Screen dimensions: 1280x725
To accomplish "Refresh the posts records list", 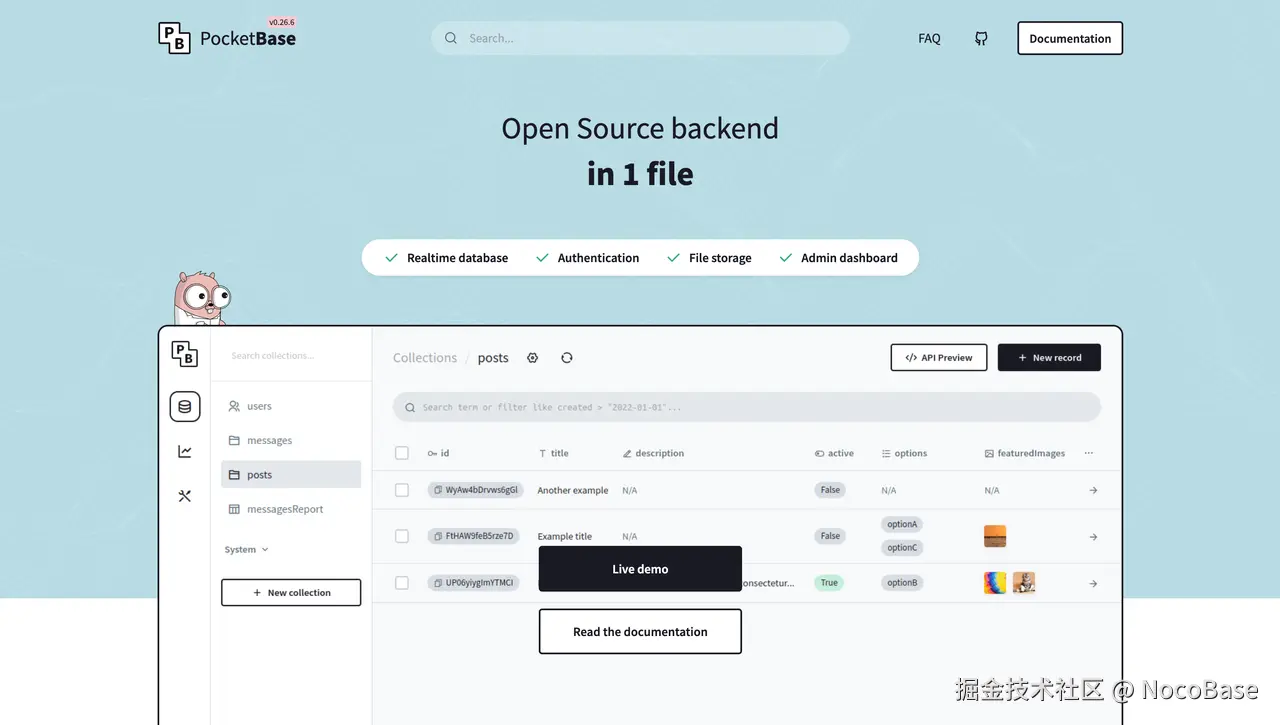I will click(x=567, y=358).
